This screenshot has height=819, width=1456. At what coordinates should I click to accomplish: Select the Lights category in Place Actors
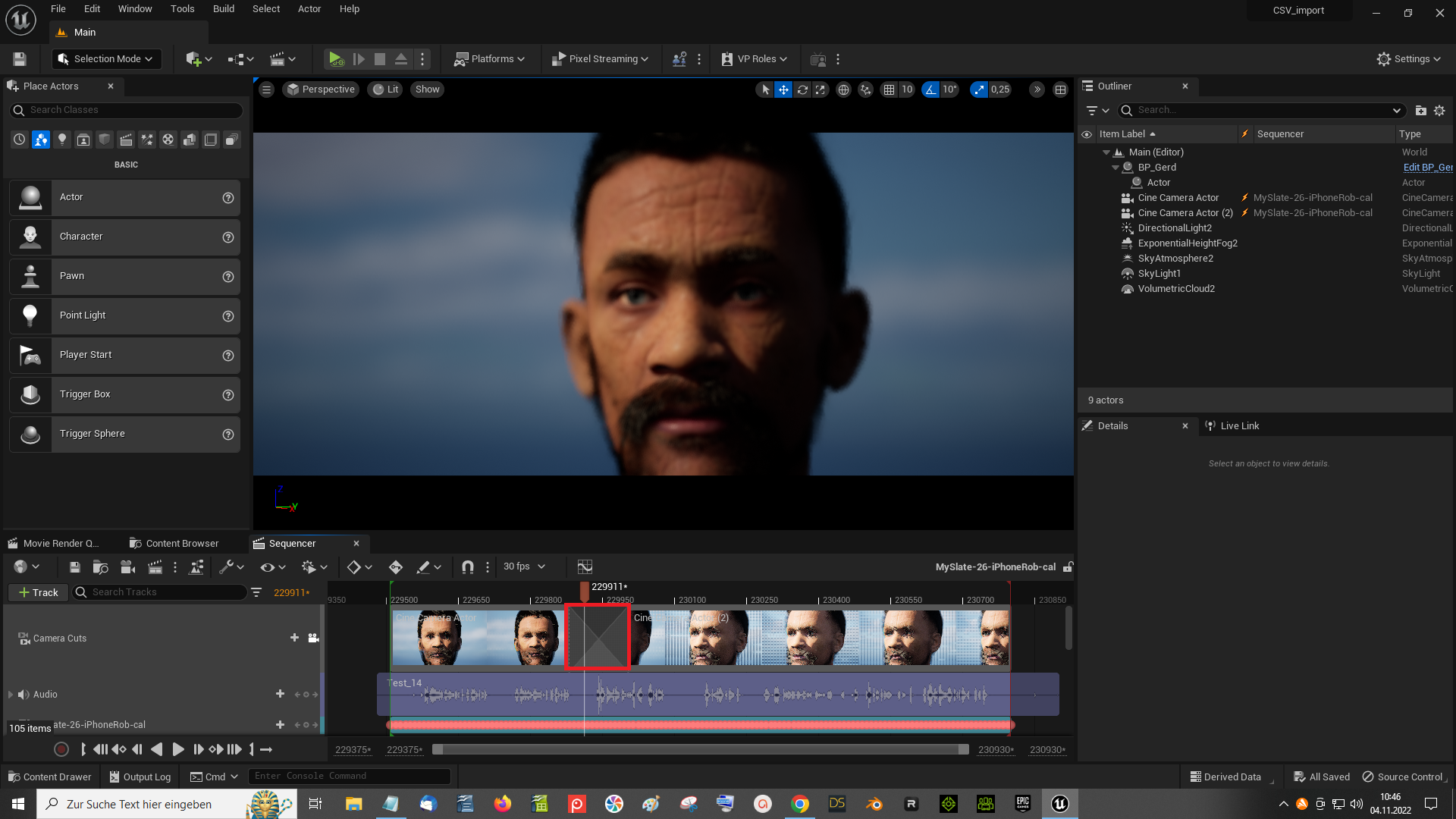(62, 140)
